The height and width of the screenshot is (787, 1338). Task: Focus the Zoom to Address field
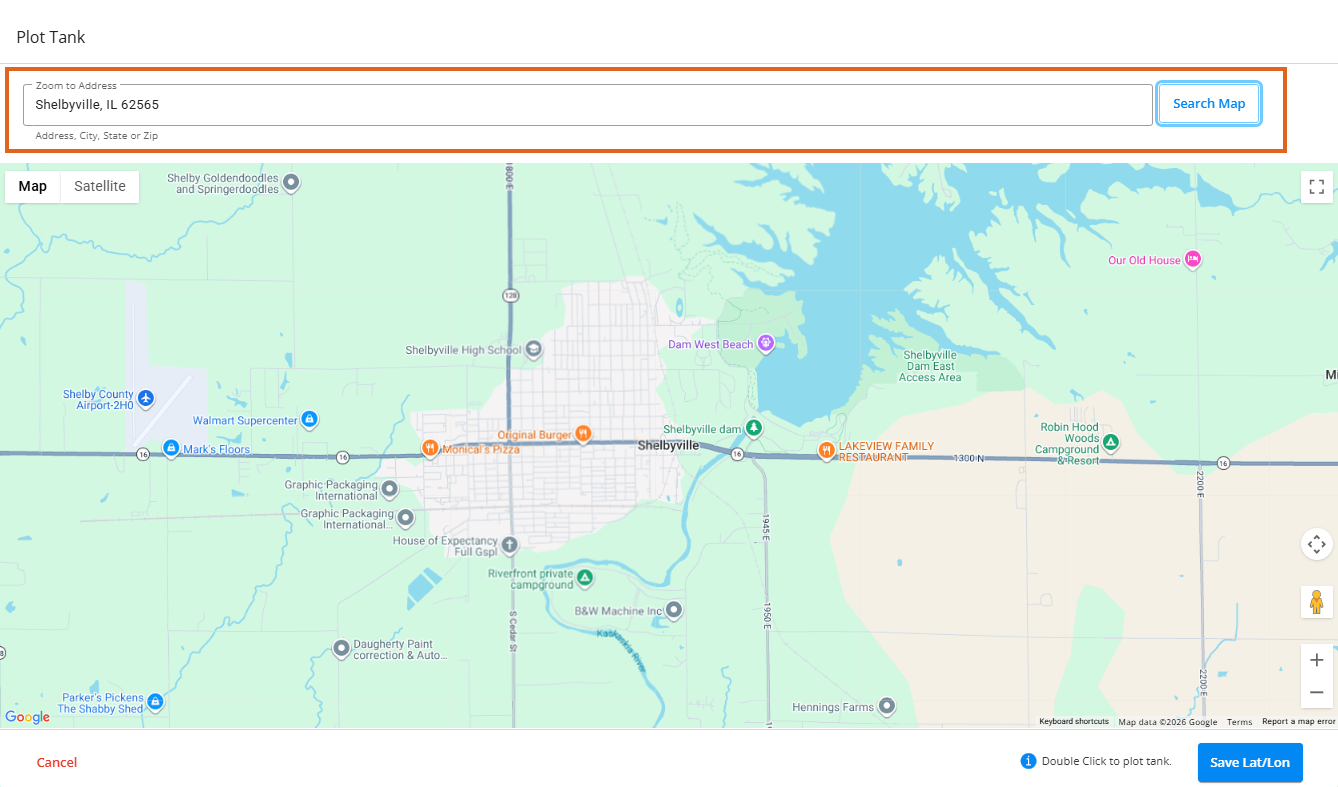tap(588, 105)
